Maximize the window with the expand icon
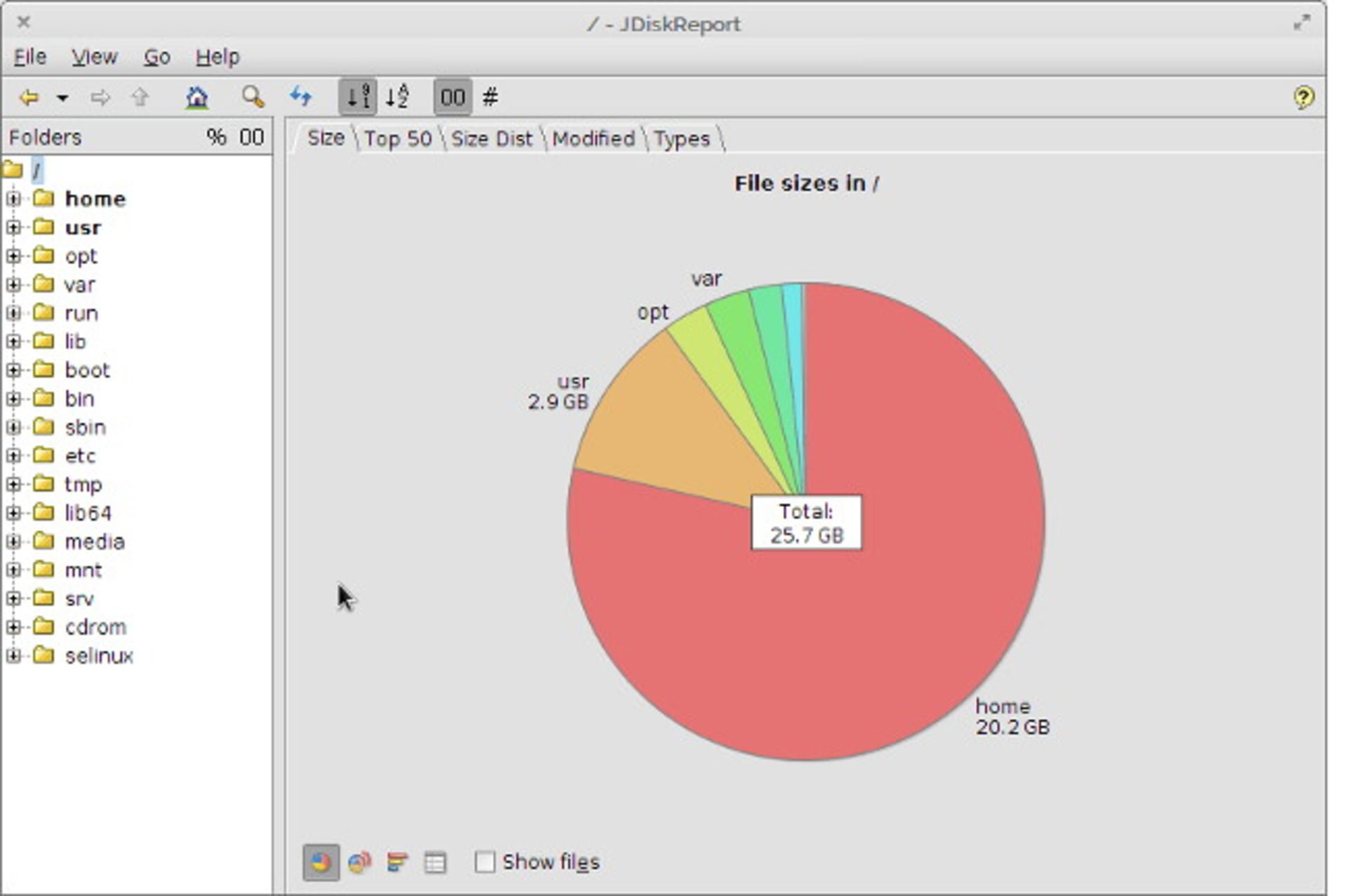 (1302, 23)
